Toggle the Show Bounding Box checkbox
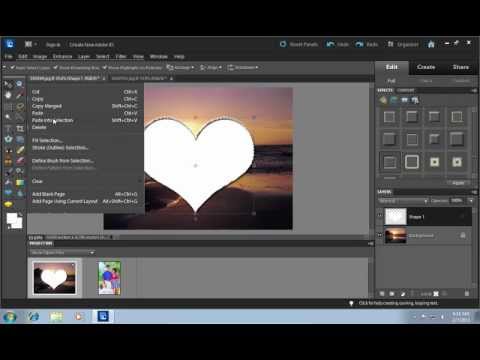480x360 pixels. click(56, 68)
